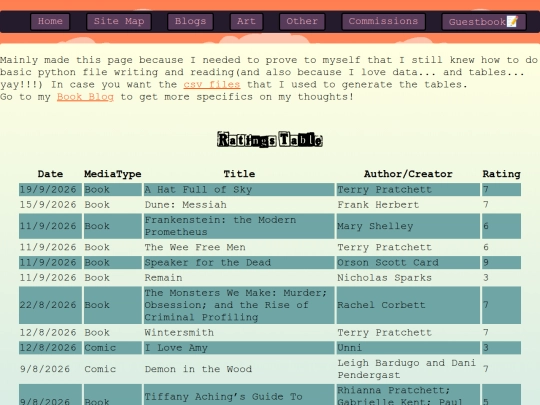Click the Date column header

pyautogui.click(x=50, y=174)
